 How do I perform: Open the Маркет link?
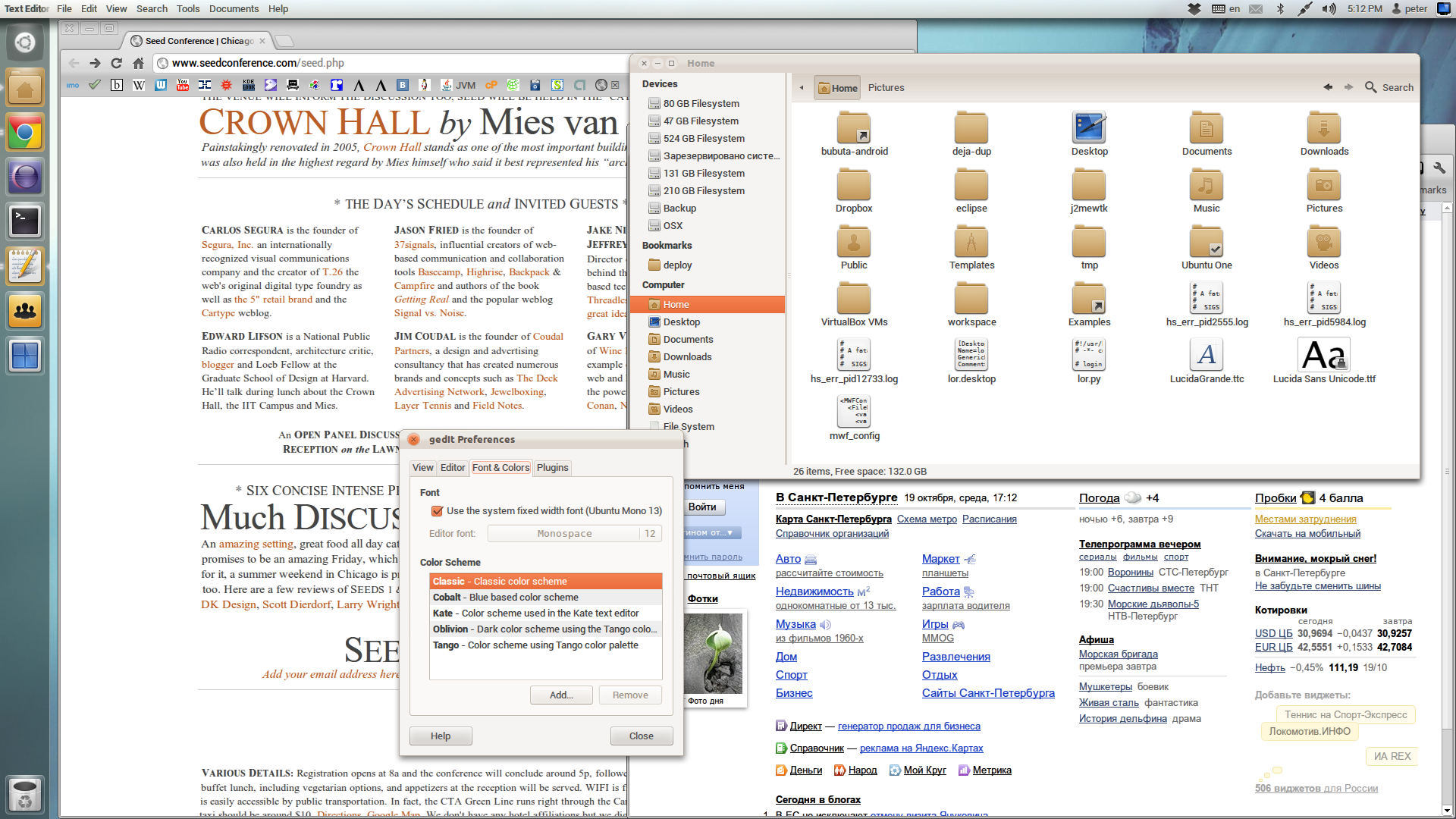941,559
